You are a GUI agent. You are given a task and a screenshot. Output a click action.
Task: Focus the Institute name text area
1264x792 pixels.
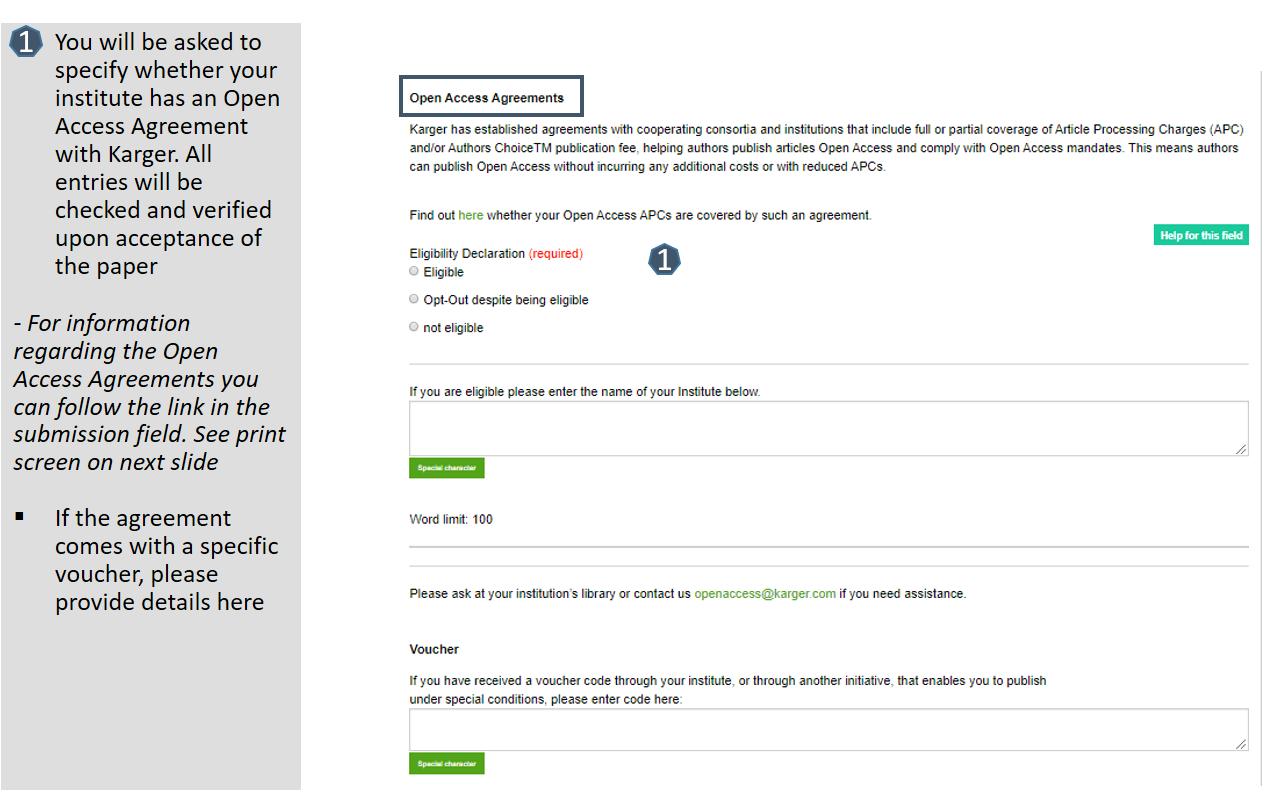[829, 429]
